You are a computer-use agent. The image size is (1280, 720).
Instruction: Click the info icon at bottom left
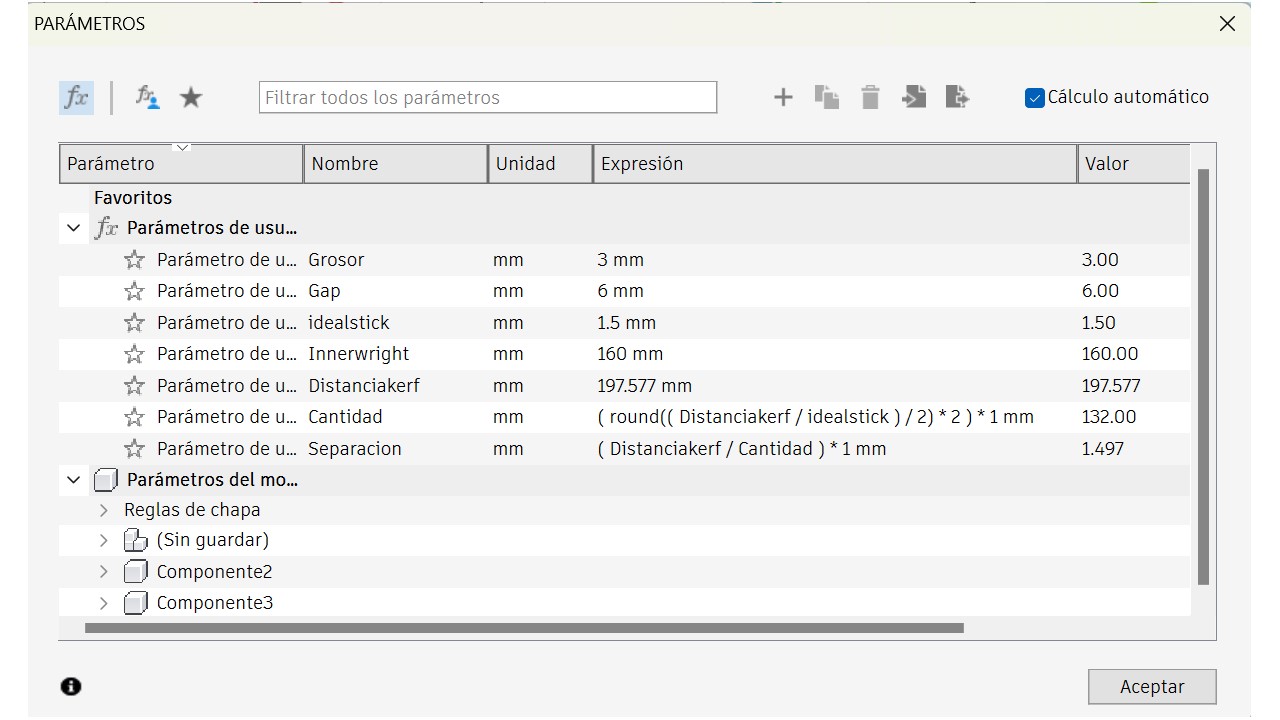click(71, 686)
